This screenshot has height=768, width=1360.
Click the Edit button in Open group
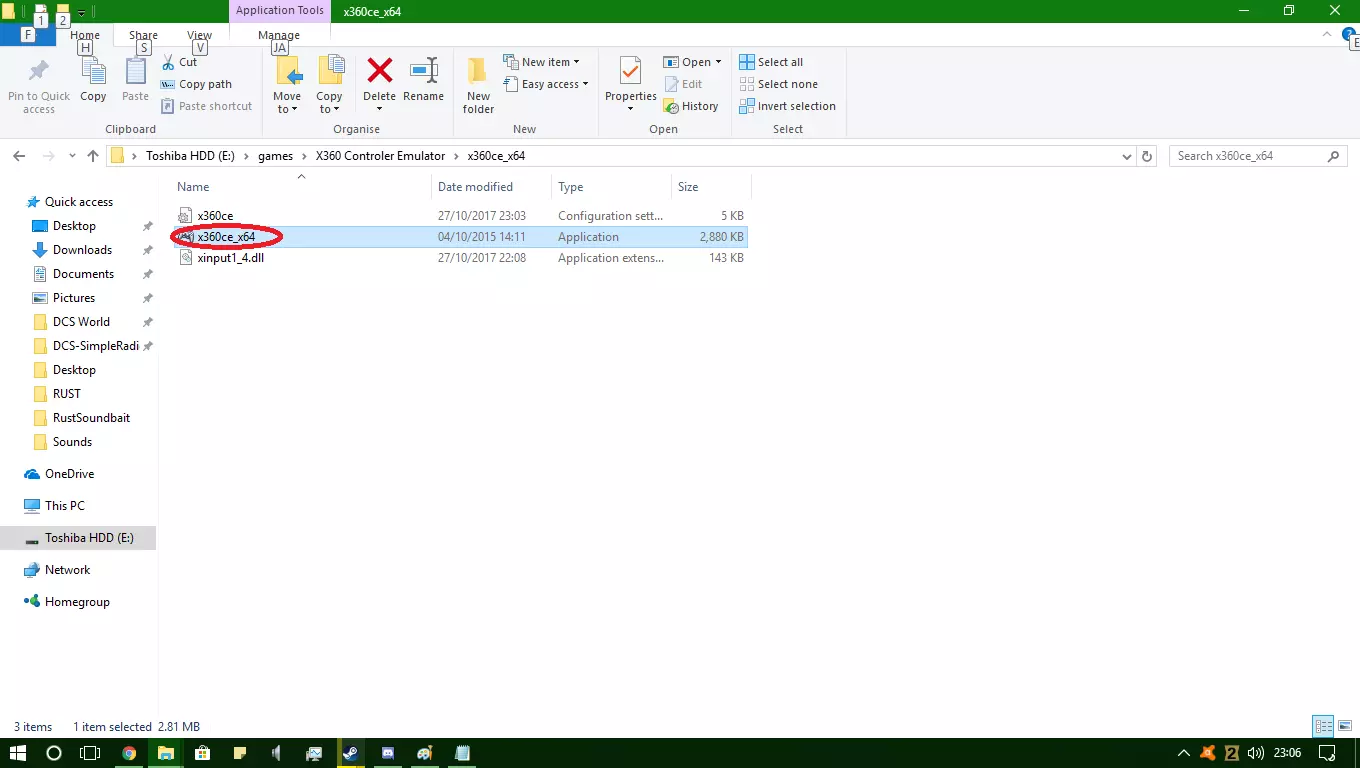683,84
